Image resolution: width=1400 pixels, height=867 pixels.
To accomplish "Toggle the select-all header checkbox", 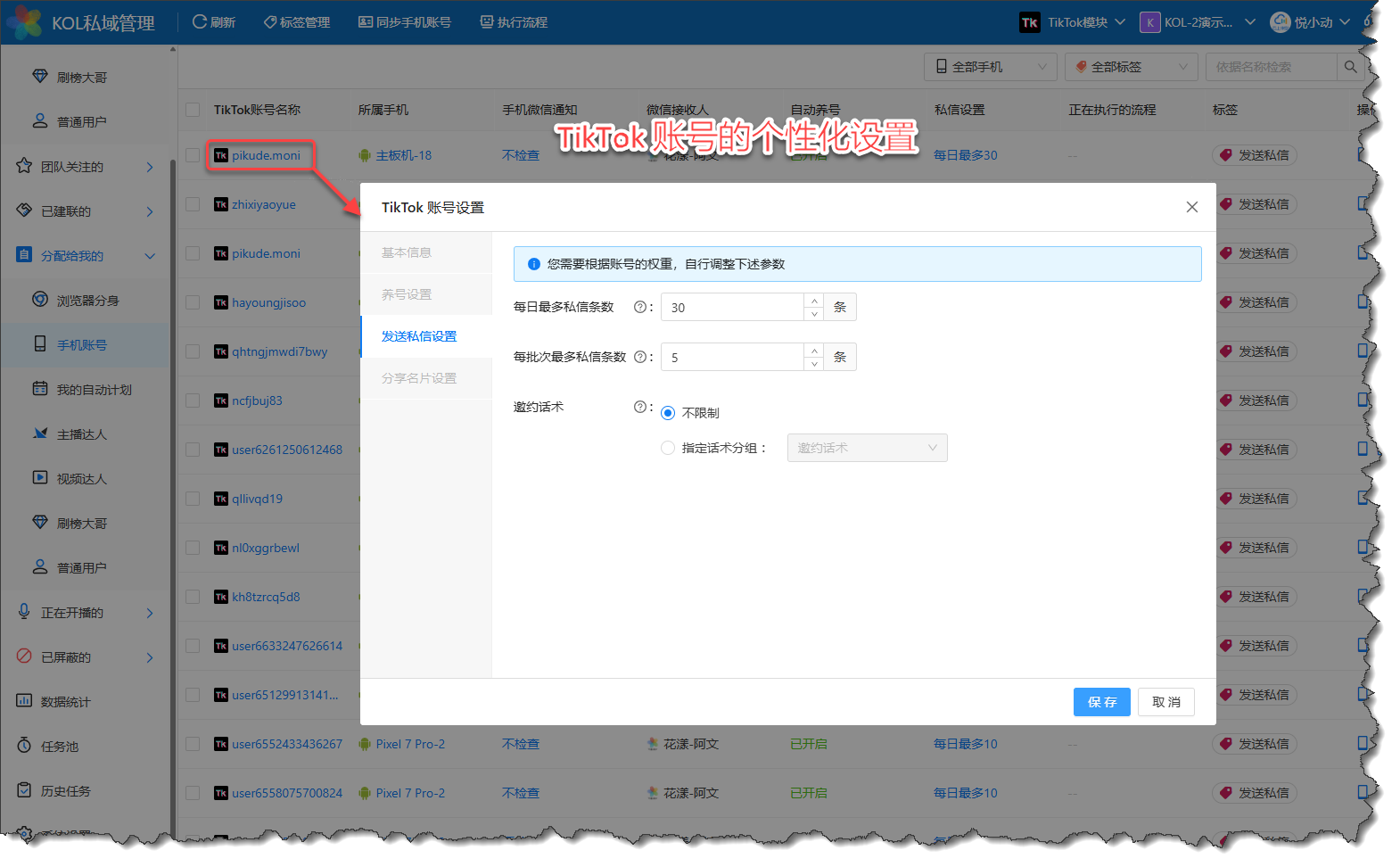I will coord(193,110).
